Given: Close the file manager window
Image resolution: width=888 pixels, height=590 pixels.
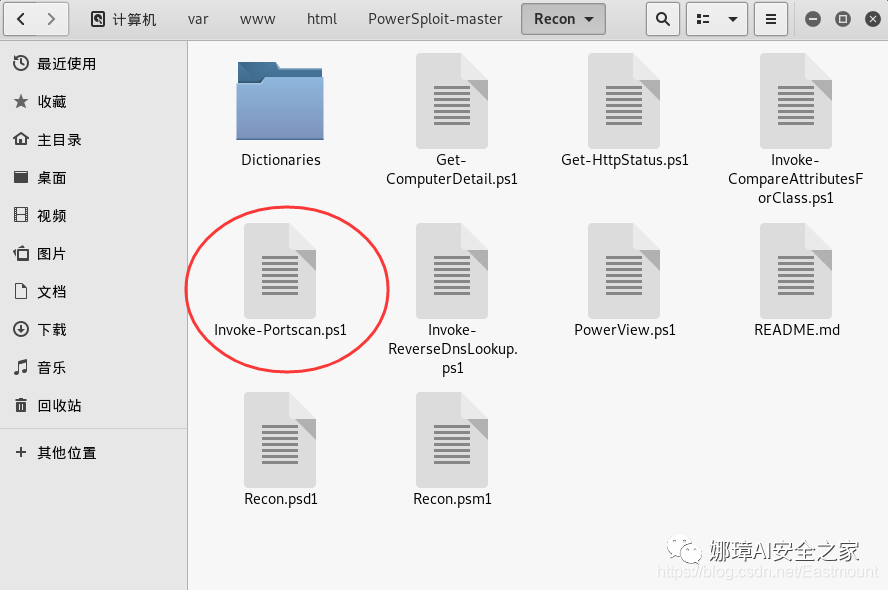Looking at the screenshot, I should (x=873, y=19).
